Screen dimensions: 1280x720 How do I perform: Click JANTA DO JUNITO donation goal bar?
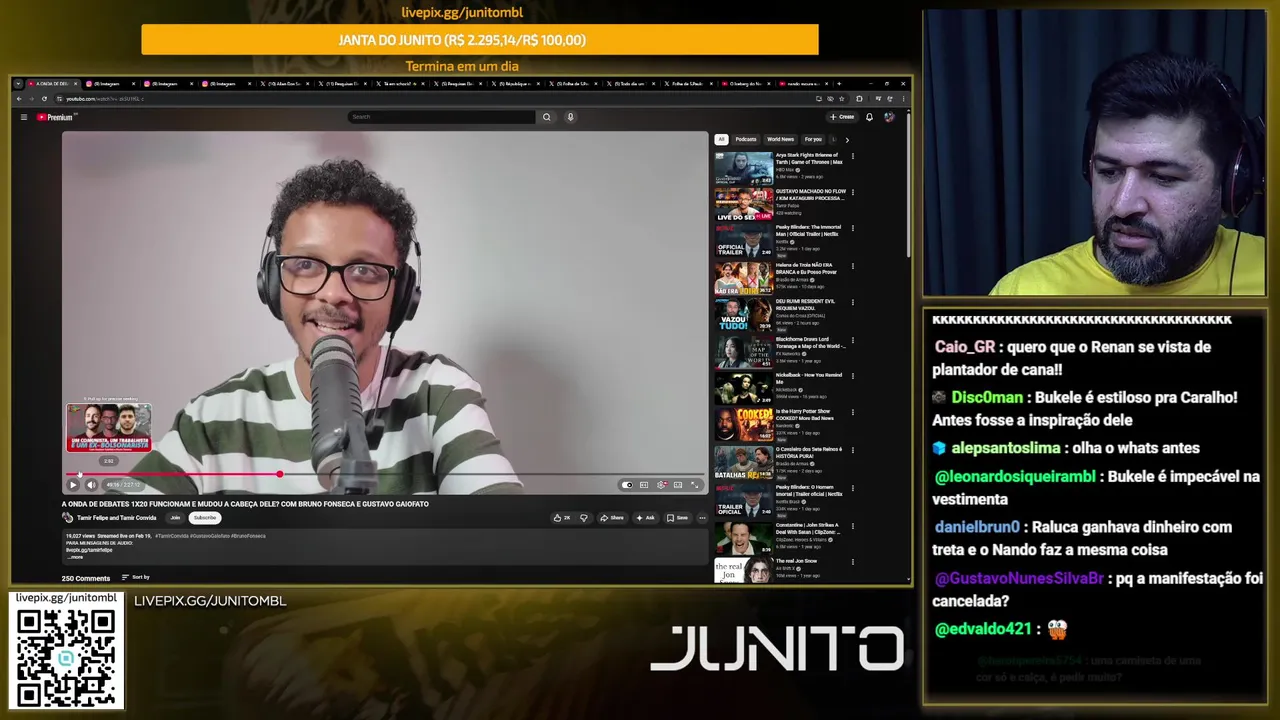click(x=480, y=40)
